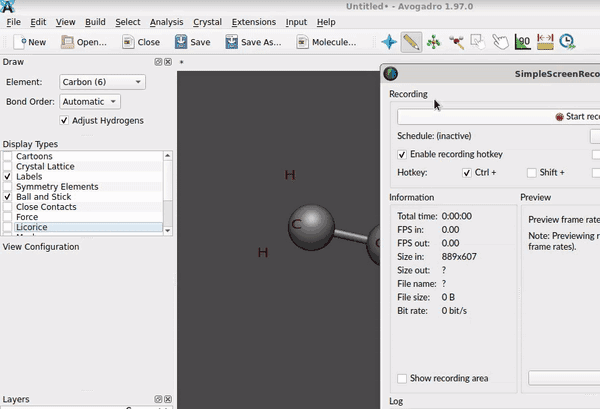Open the Crystal menu

pyautogui.click(x=207, y=22)
